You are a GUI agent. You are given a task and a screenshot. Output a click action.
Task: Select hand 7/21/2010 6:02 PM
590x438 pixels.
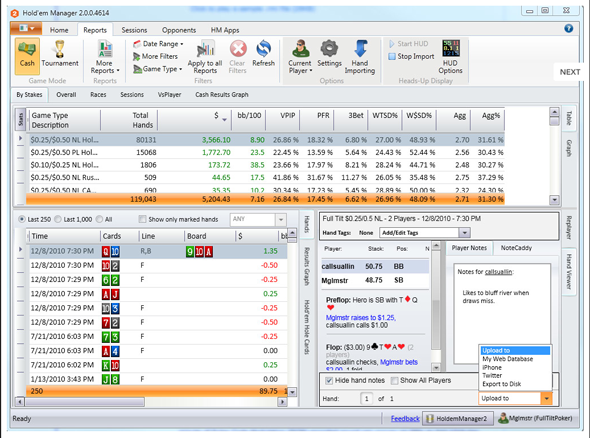(158, 365)
